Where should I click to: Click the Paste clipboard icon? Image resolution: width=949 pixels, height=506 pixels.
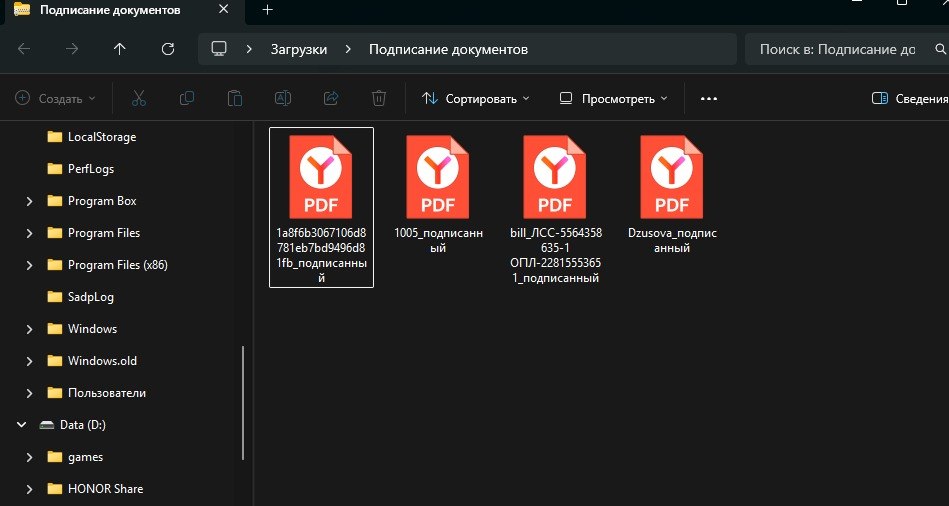[x=235, y=98]
